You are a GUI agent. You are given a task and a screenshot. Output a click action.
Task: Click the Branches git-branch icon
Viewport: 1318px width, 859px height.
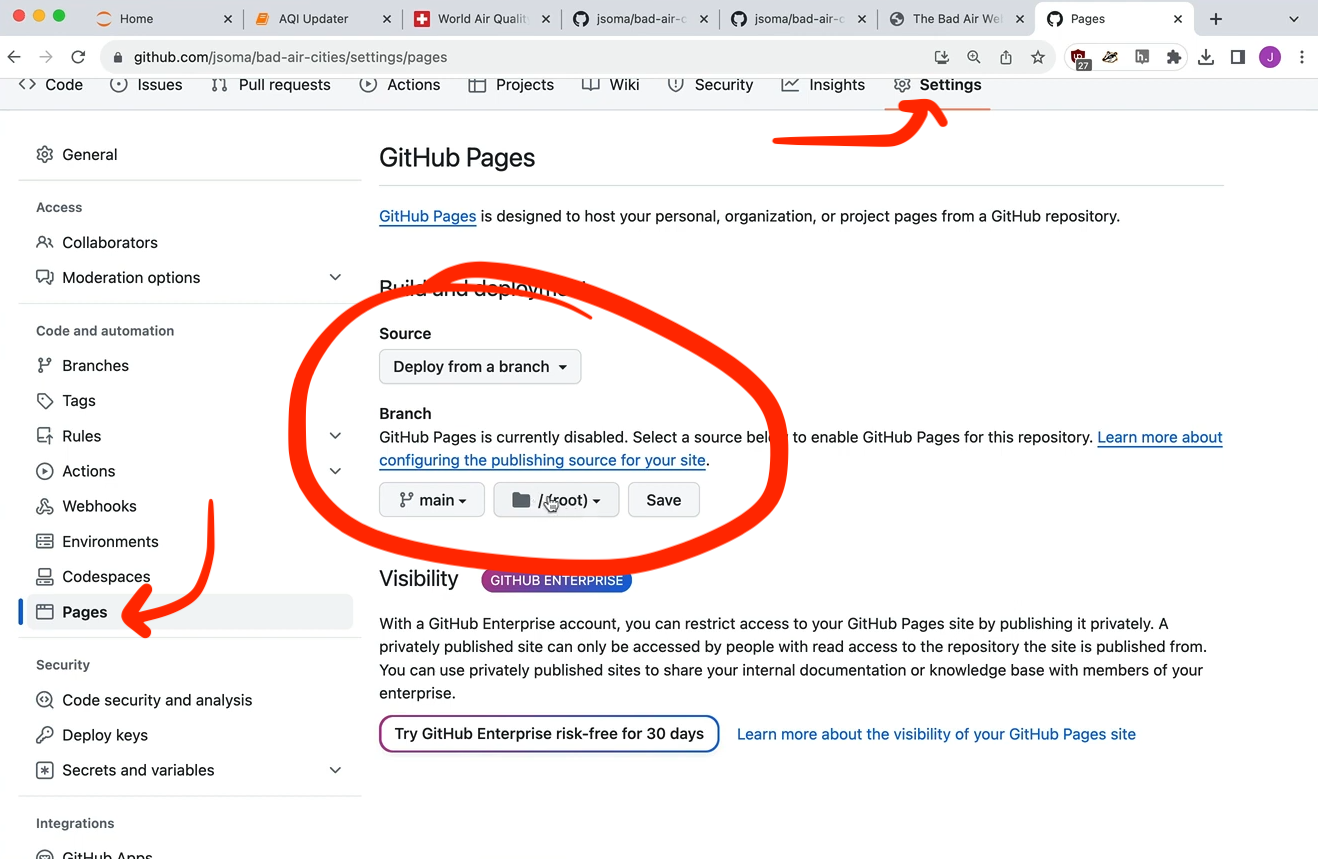point(45,365)
